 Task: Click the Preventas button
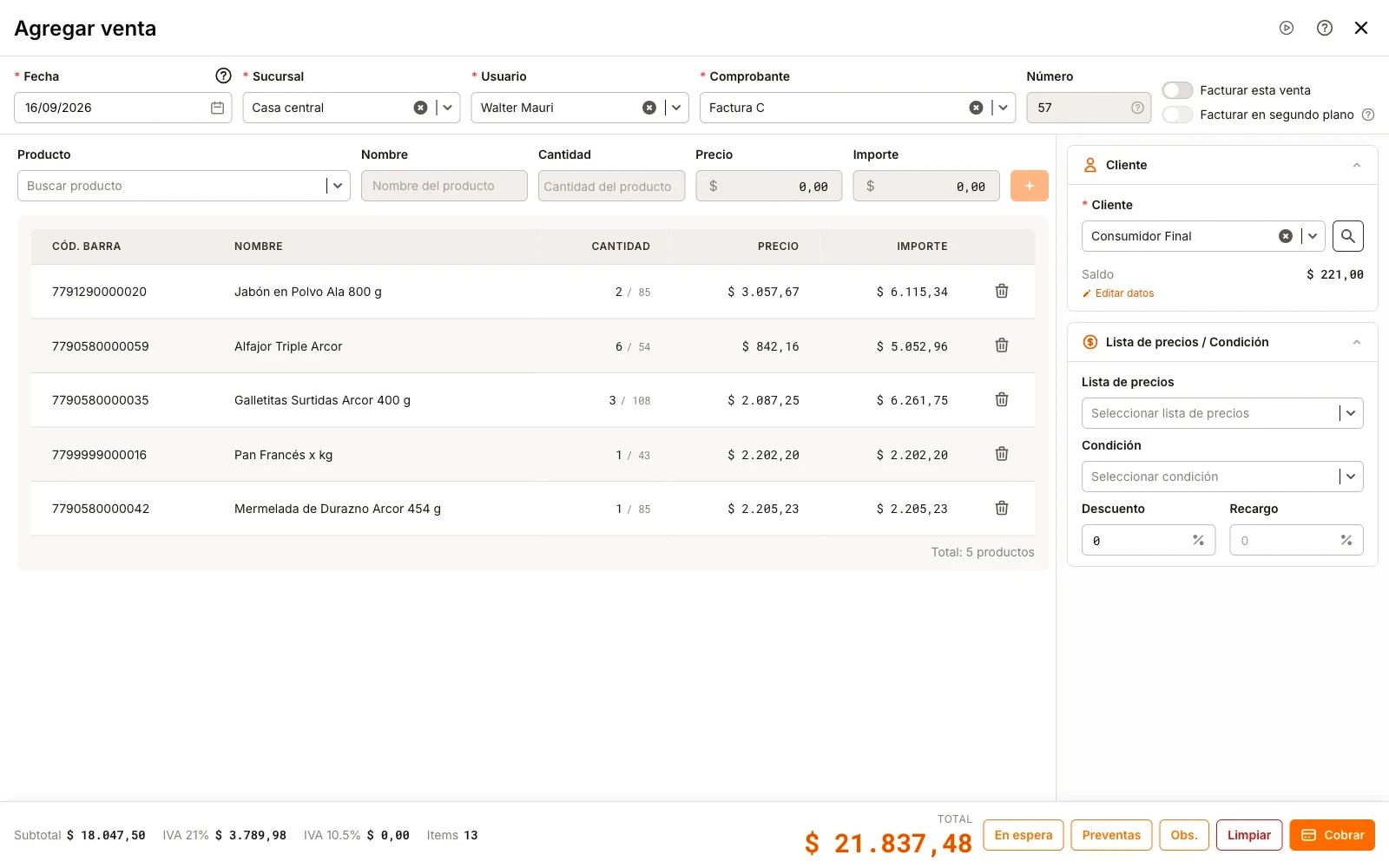point(1111,835)
